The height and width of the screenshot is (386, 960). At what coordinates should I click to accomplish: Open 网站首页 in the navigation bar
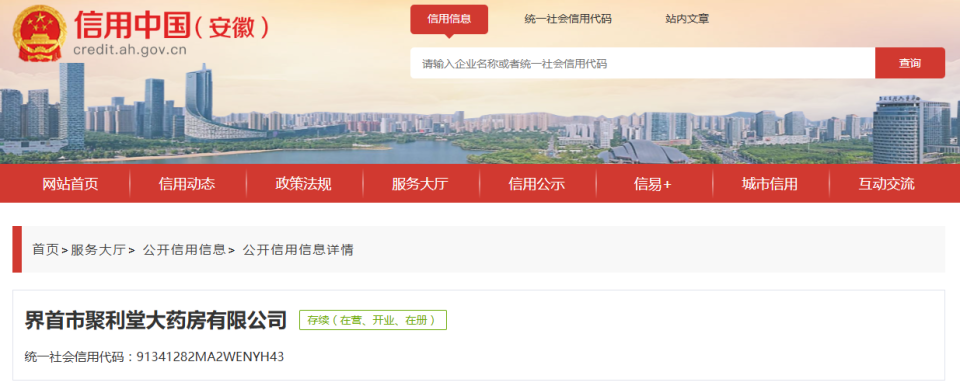coord(70,183)
